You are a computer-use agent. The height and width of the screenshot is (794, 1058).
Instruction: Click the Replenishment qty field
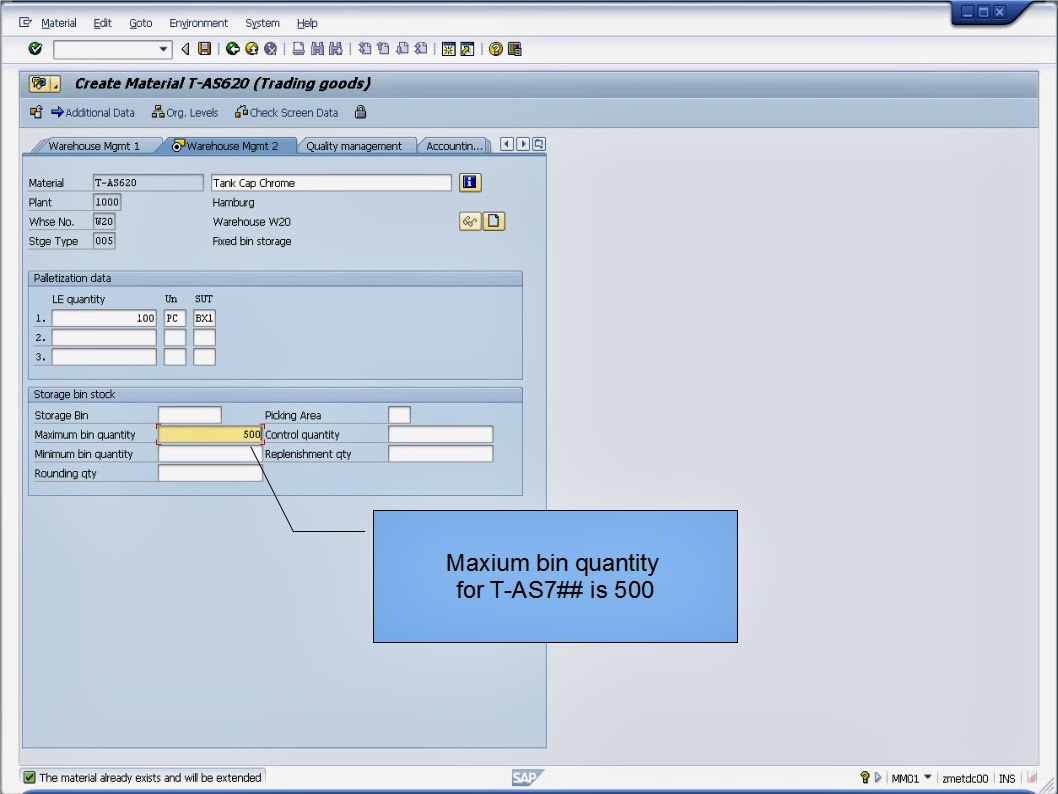pyautogui.click(x=441, y=454)
